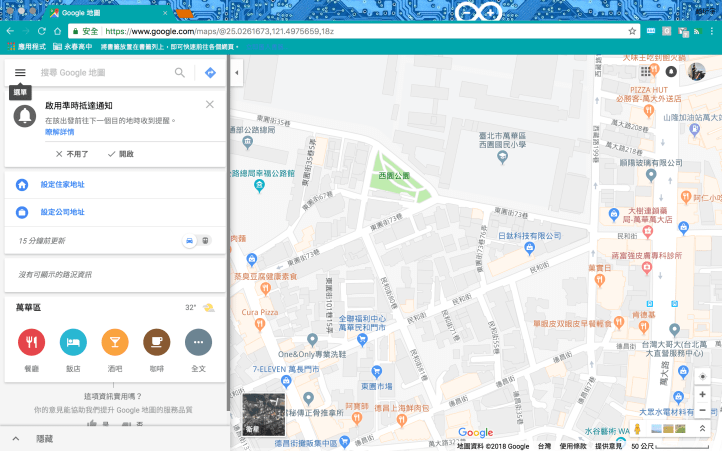Open Chrome menu three dots

coord(712,31)
